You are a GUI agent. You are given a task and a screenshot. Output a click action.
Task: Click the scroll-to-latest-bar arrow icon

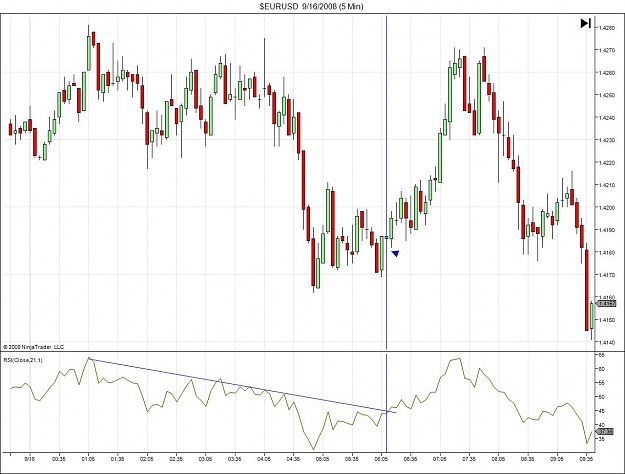[x=585, y=24]
